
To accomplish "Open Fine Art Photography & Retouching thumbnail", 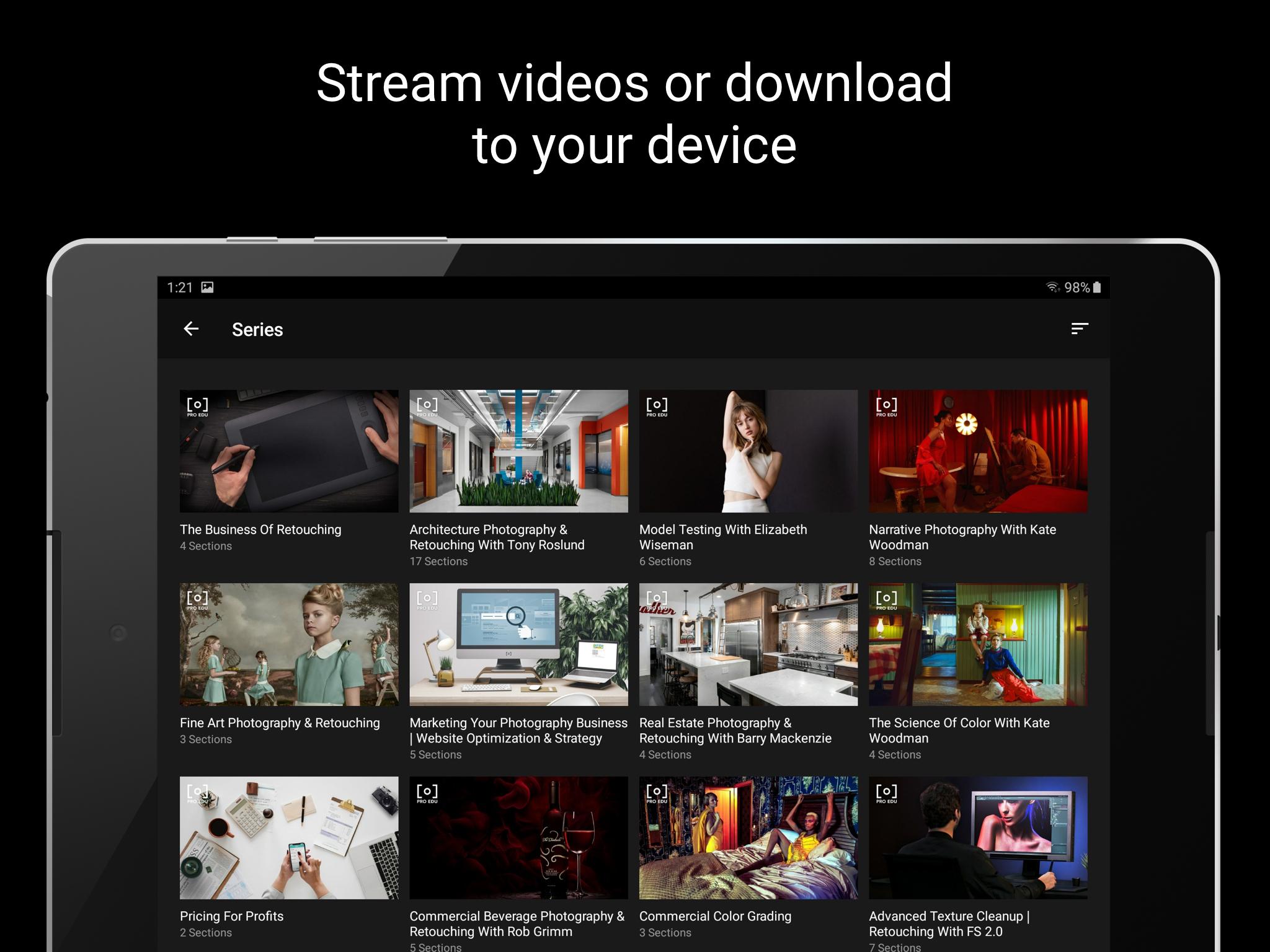I will (x=289, y=644).
